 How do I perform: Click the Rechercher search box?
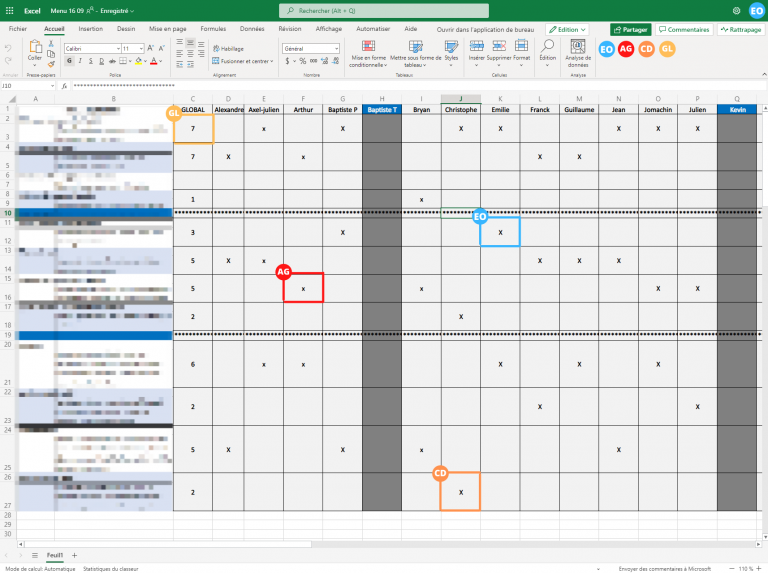point(384,10)
